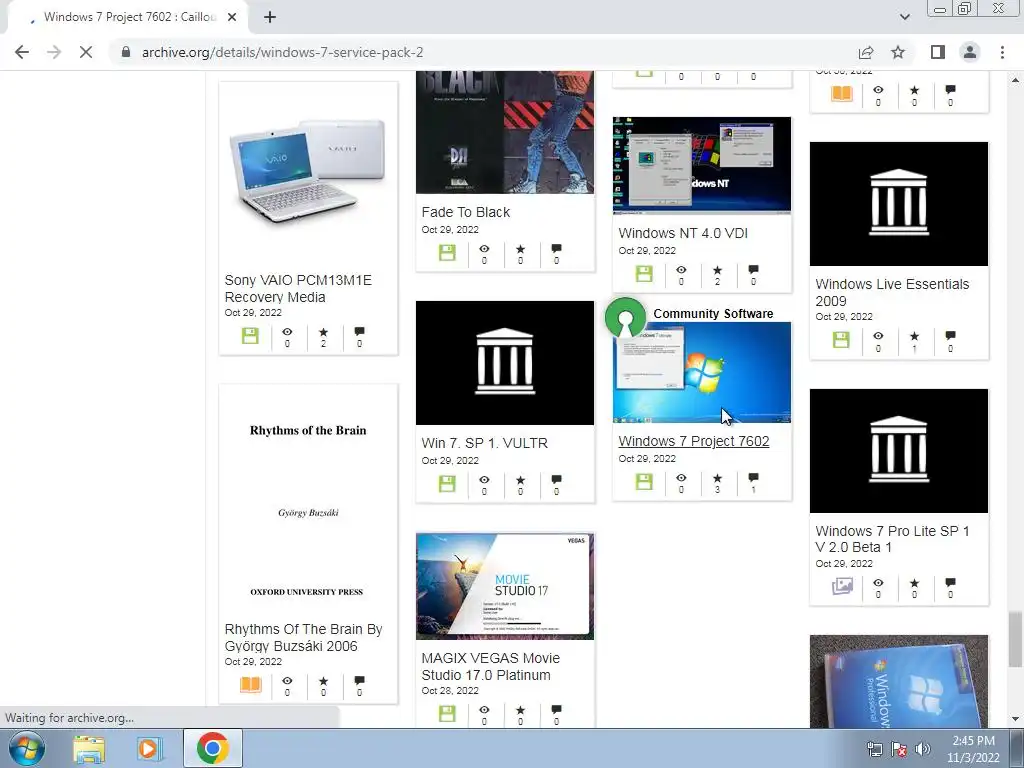Click Win 7 SP 1 VULTR floppy icon
This screenshot has height=768, width=1024.
447,483
